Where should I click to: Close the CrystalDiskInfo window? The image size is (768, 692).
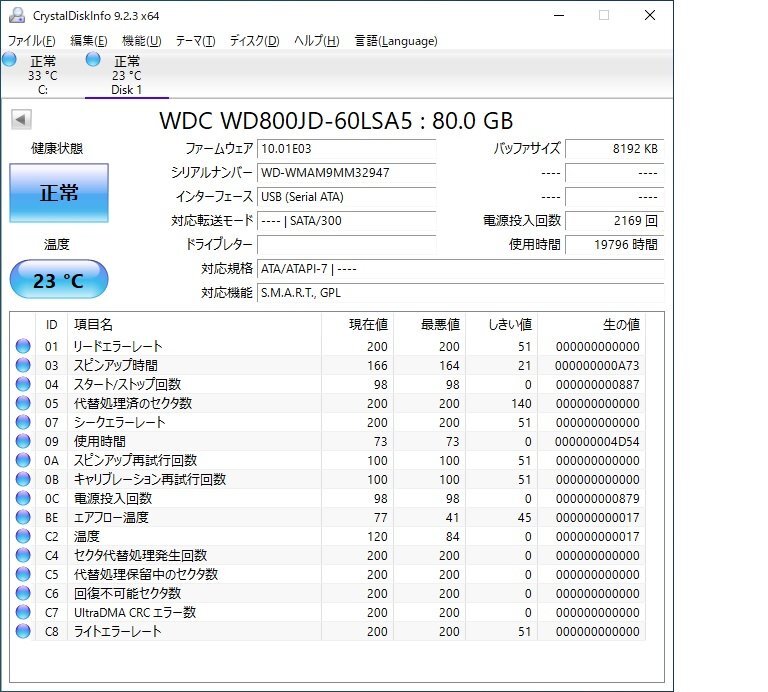point(650,15)
